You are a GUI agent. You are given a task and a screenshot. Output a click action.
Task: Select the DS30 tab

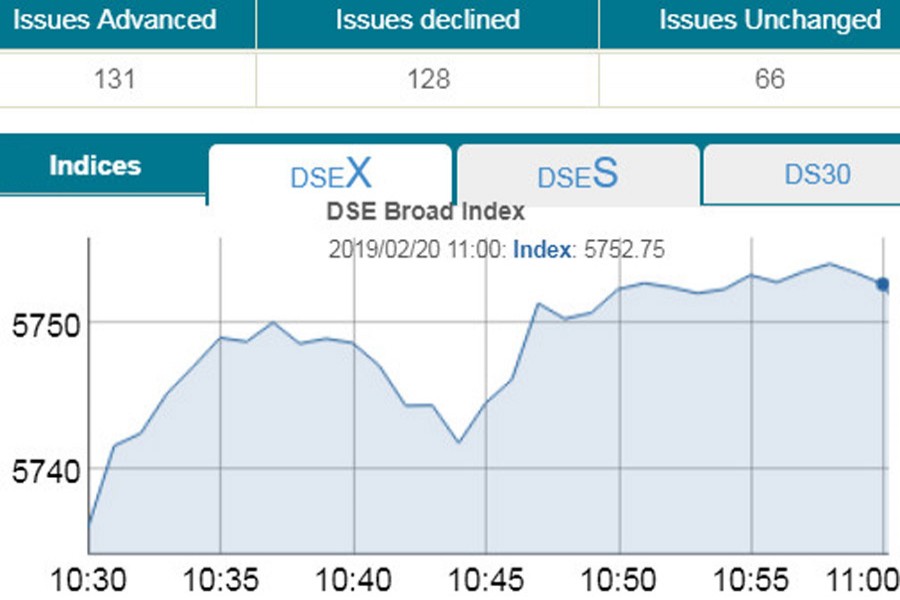817,175
